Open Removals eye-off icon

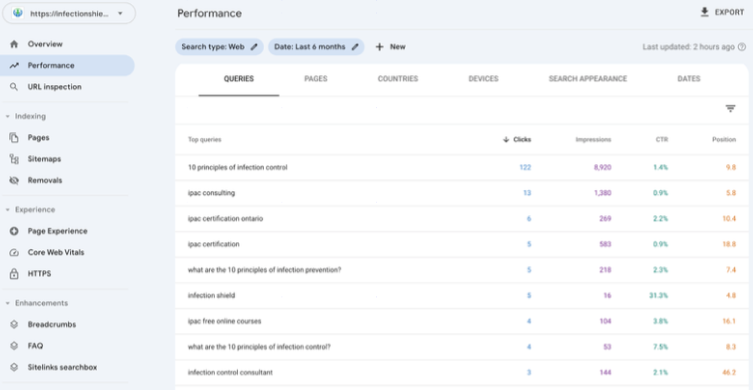click(x=14, y=181)
